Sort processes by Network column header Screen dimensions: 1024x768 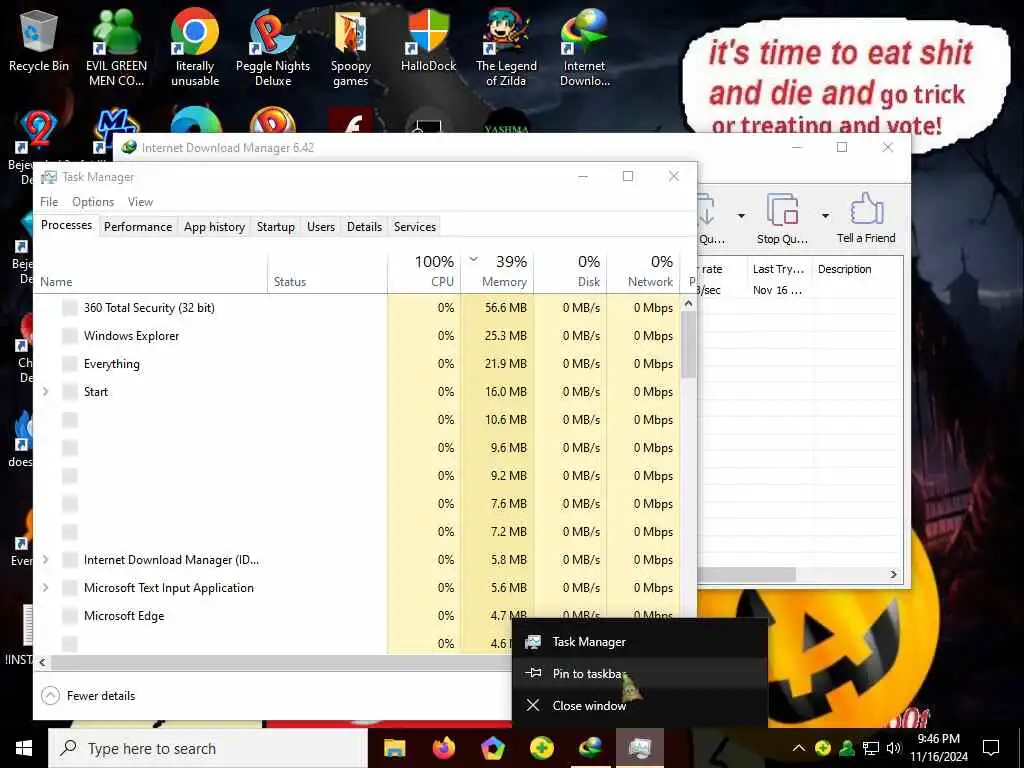click(643, 272)
